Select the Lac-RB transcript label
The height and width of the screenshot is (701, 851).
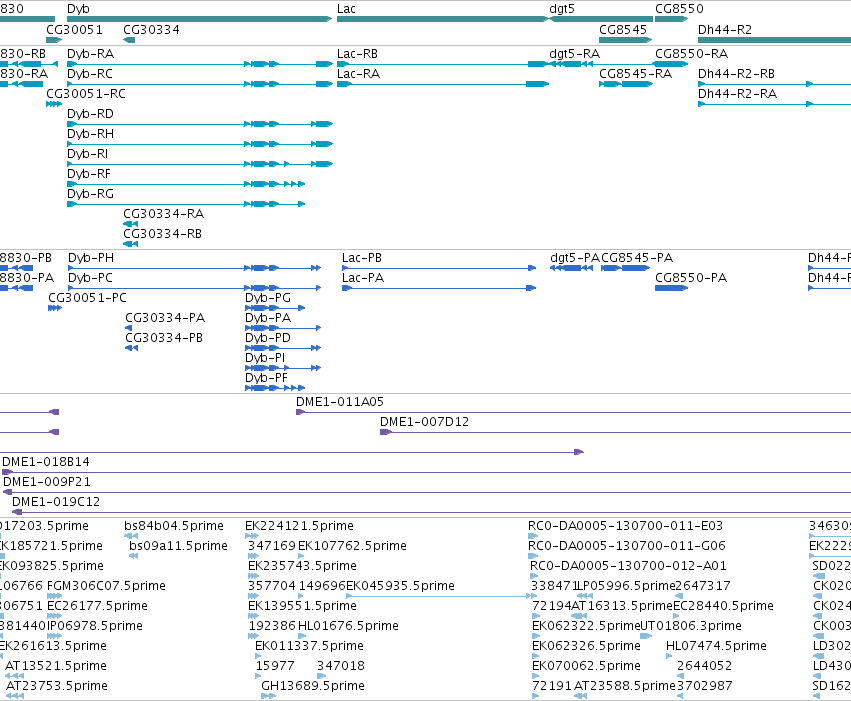357,54
